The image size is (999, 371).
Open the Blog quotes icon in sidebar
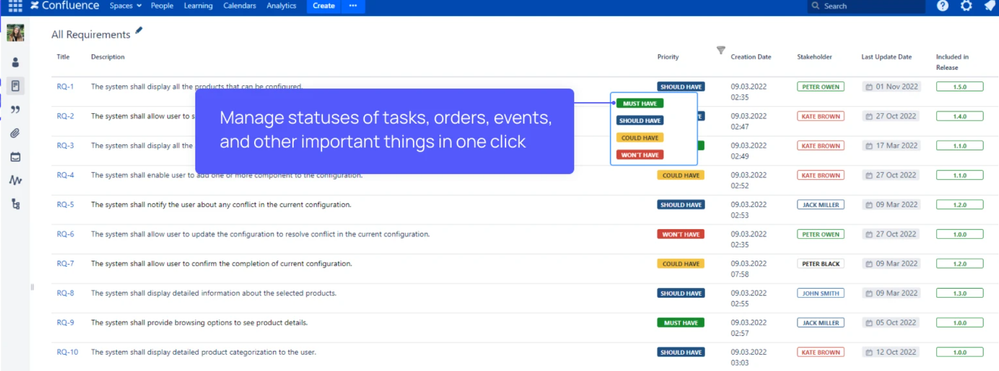(x=15, y=110)
